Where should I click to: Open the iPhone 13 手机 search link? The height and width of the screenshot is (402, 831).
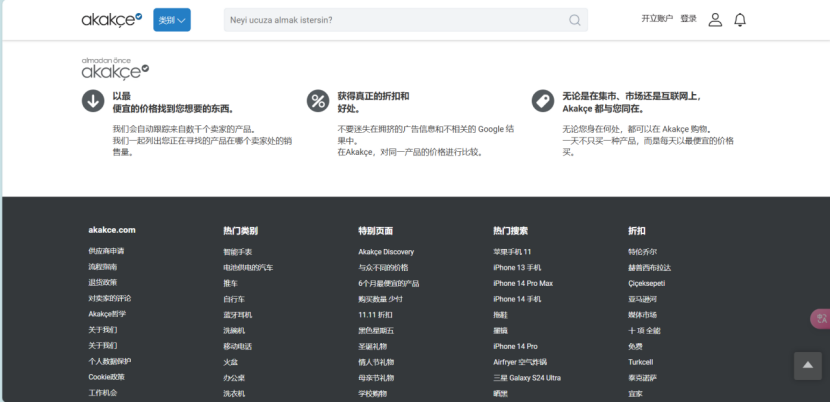coord(517,268)
